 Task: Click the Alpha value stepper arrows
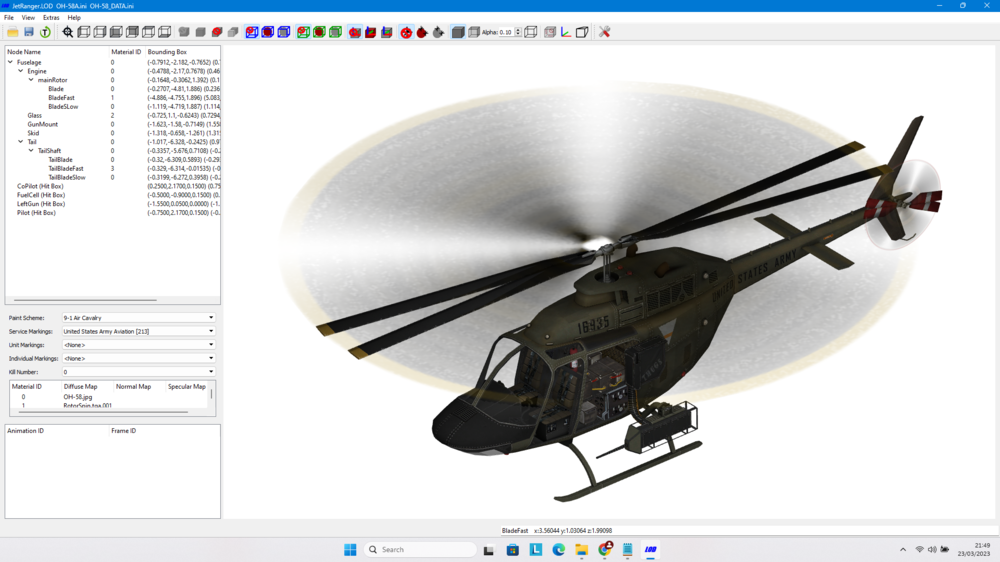(518, 32)
